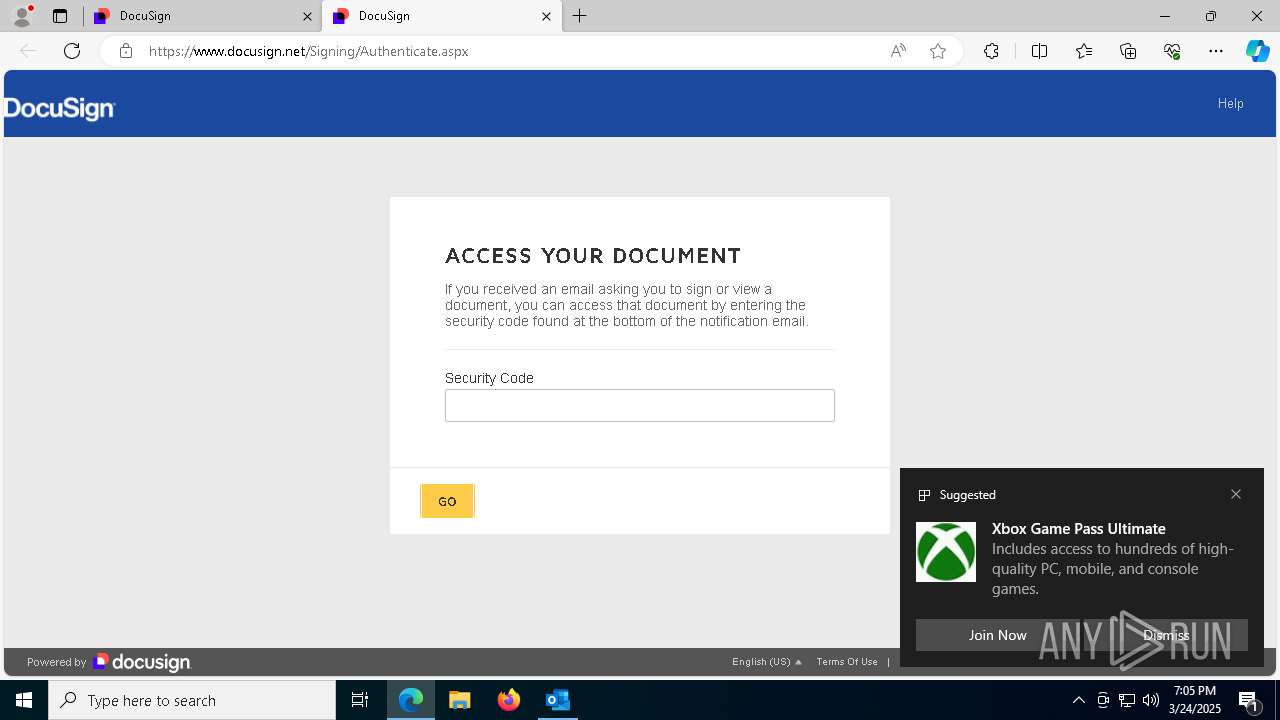Viewport: 1280px width, 720px height.
Task: Dismiss the Xbox Game Pass suggestion
Action: click(1166, 635)
